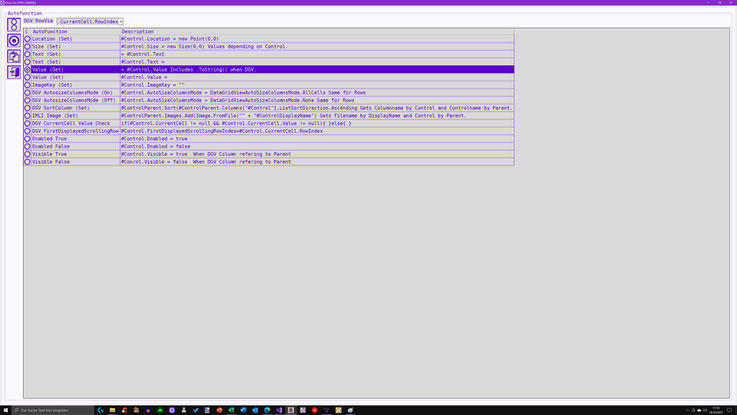Click the 'Size (Set)' name cell
The image size is (737, 415).
[x=75, y=47]
